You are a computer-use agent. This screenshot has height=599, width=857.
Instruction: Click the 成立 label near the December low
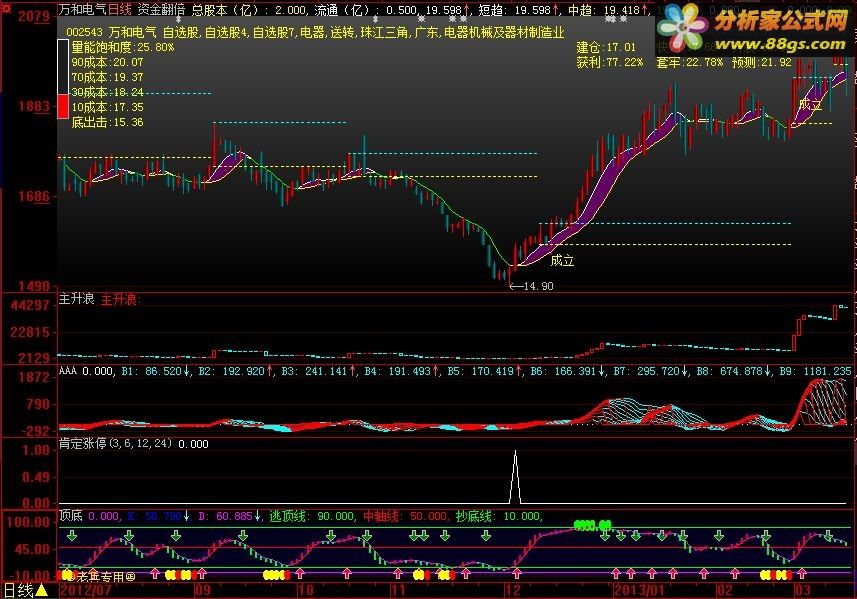[x=562, y=261]
